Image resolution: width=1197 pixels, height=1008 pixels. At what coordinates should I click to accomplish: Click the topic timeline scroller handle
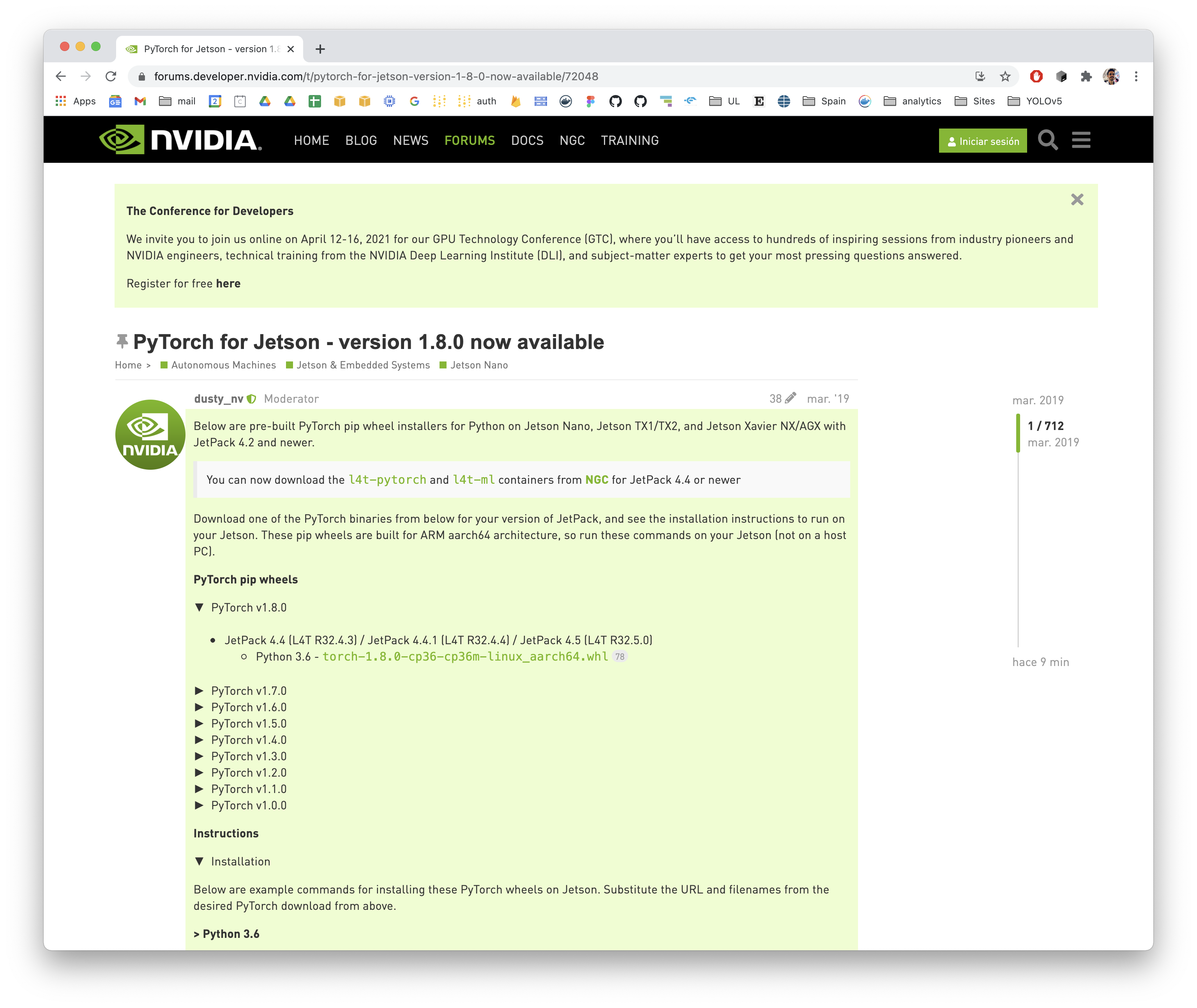[1018, 434]
